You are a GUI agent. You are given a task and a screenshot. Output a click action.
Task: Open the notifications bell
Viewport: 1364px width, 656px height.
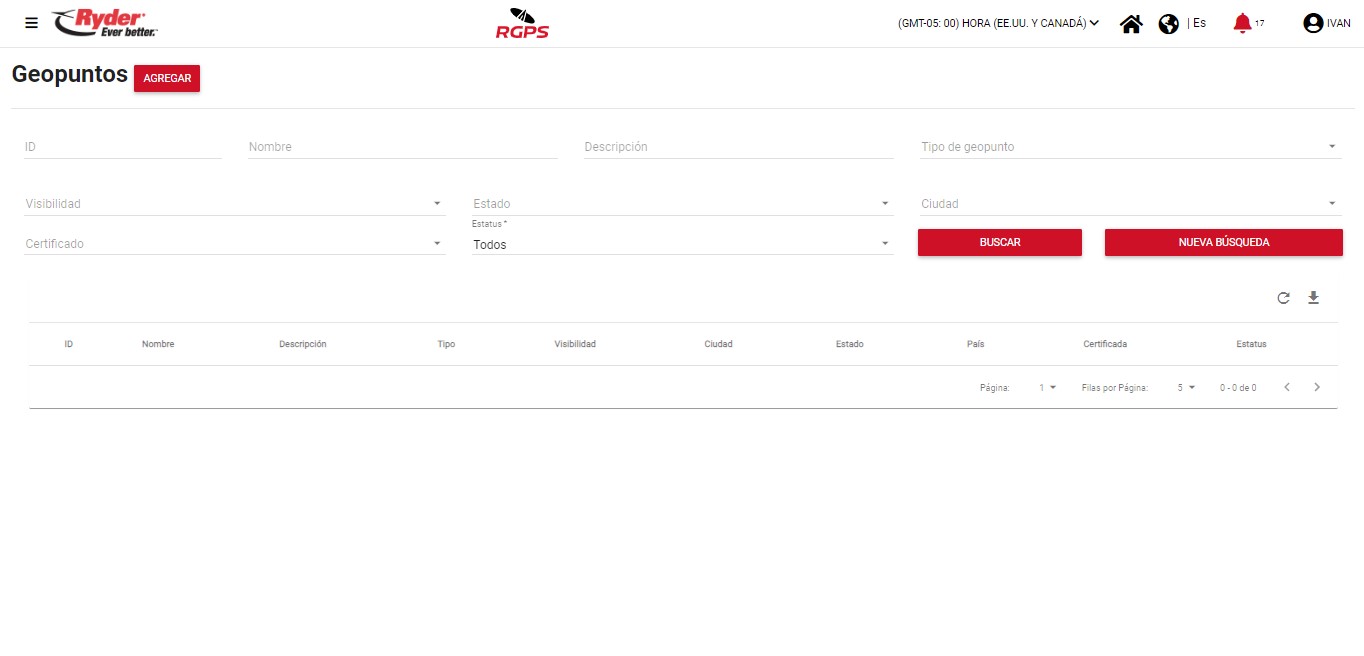click(x=1242, y=23)
